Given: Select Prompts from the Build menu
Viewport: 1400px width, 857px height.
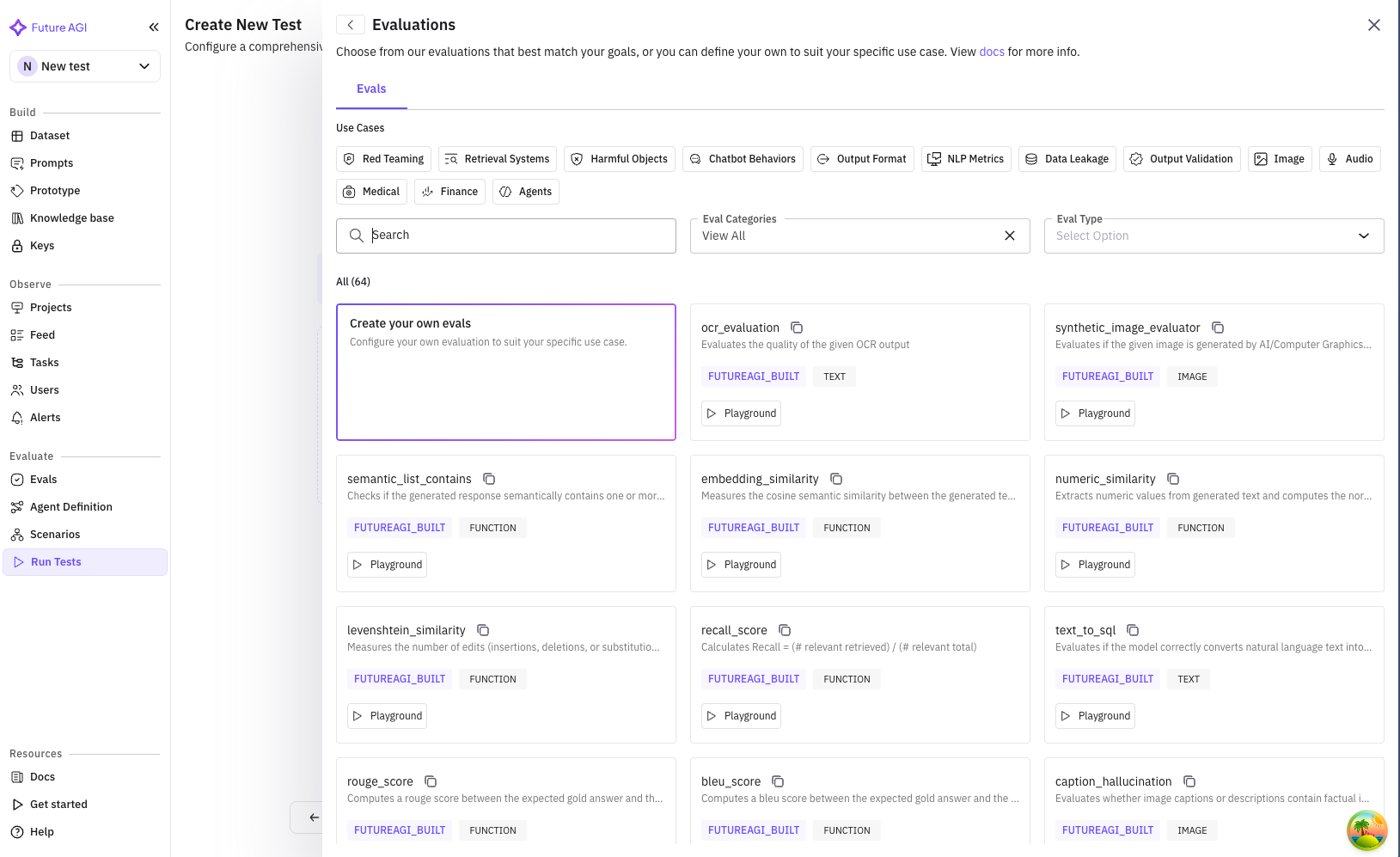Looking at the screenshot, I should coord(52,162).
